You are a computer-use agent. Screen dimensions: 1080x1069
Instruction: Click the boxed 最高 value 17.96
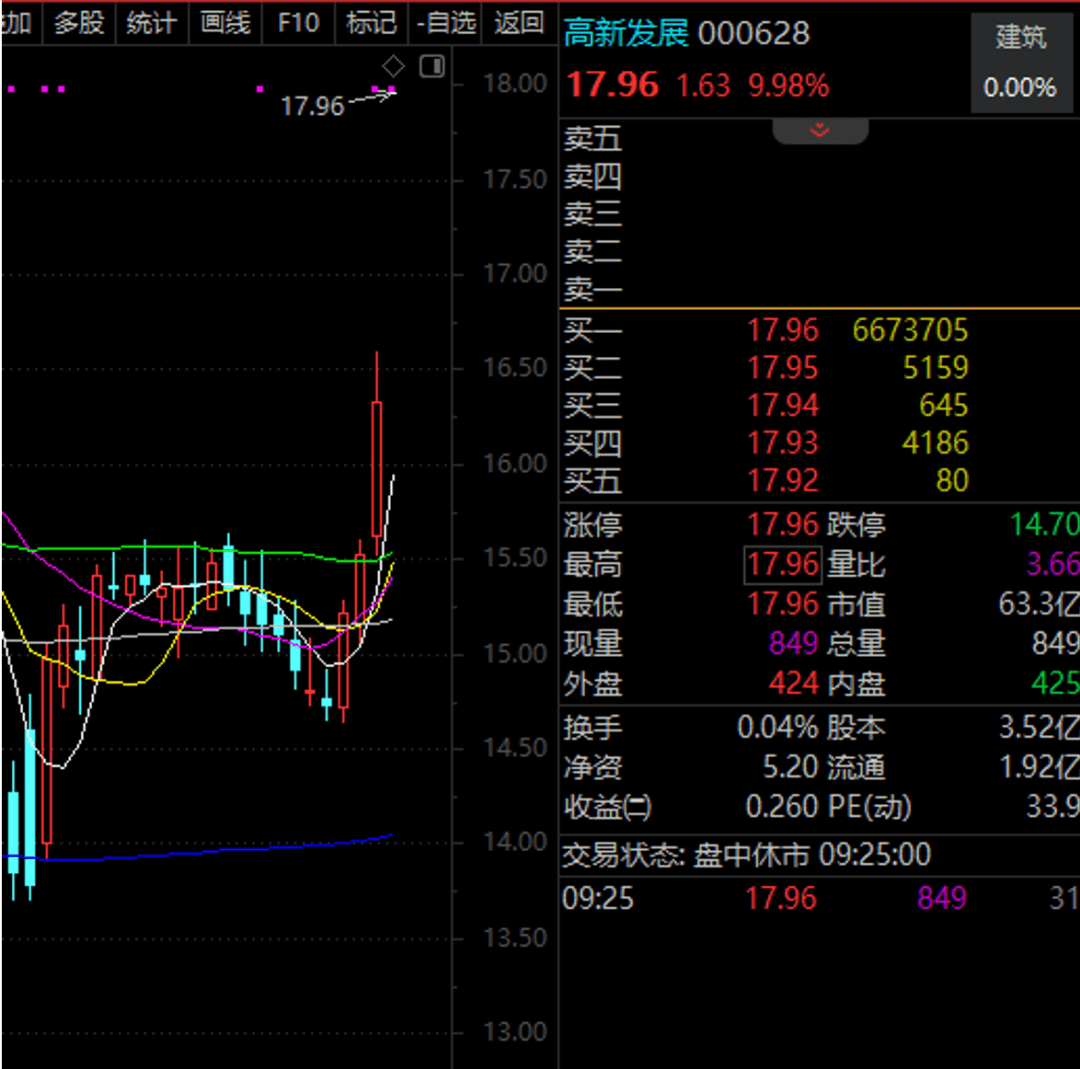click(x=782, y=565)
